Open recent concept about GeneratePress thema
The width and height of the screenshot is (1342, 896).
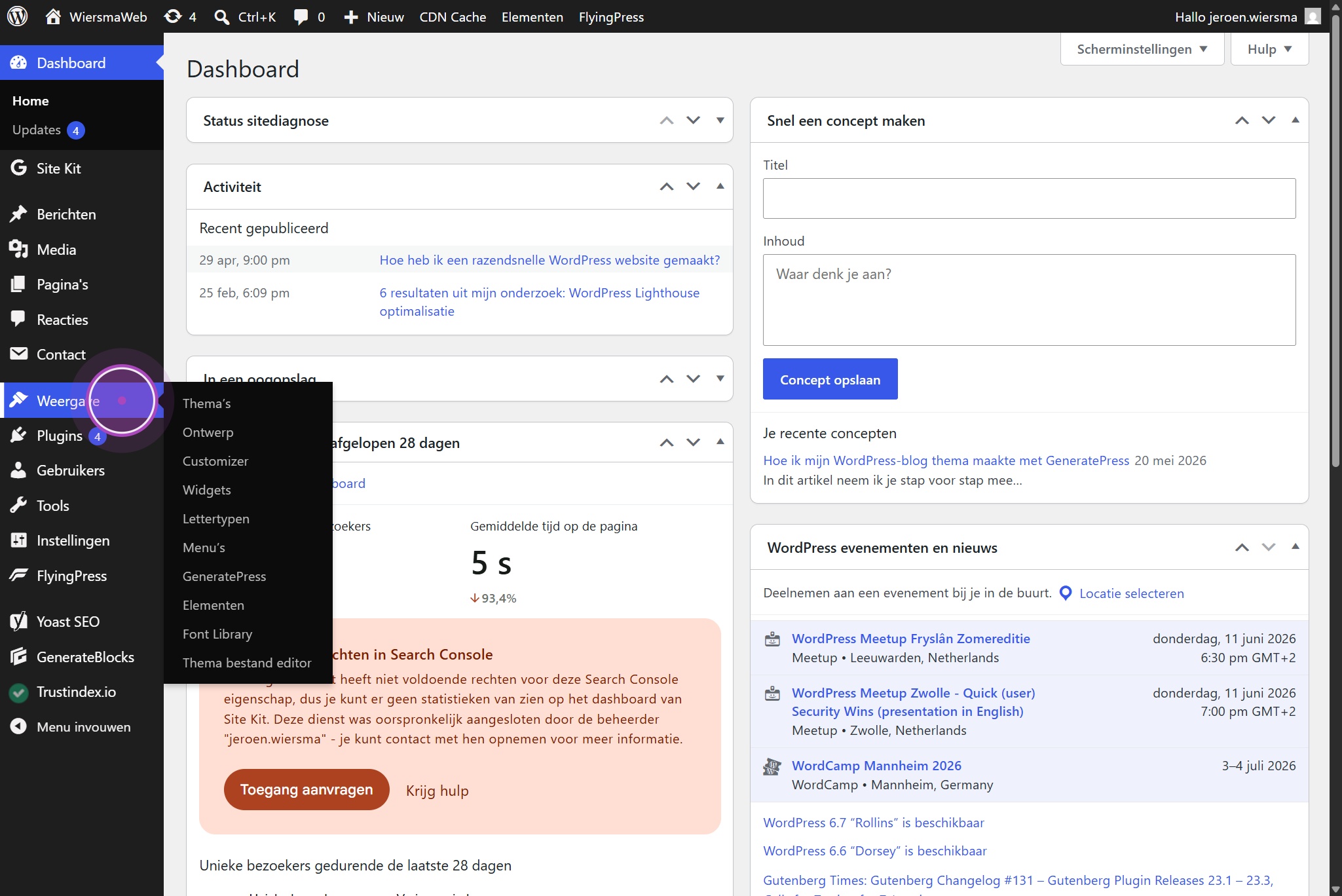click(946, 460)
